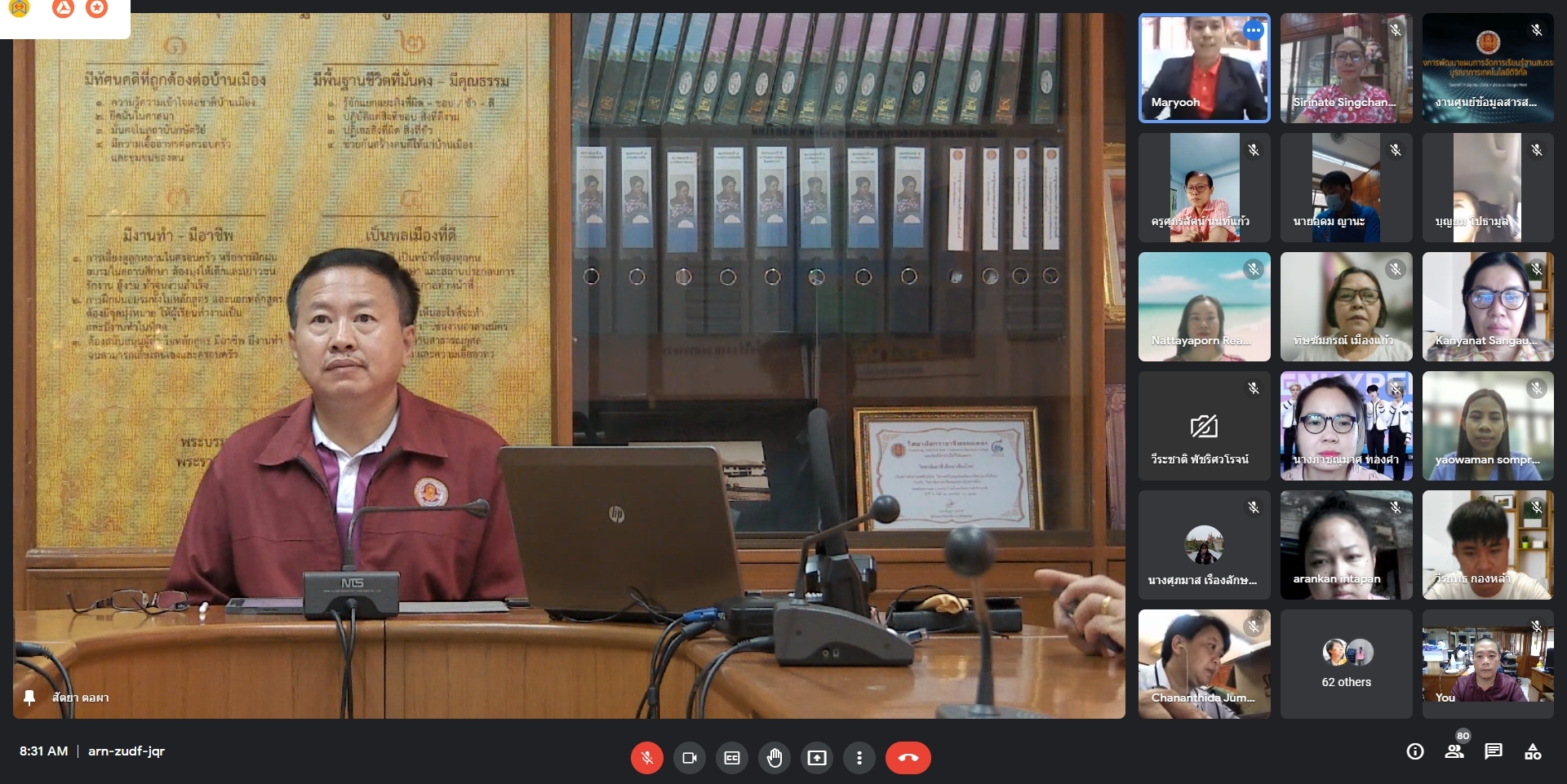Image resolution: width=1567 pixels, height=784 pixels.
Task: Open options on Maryooh's tile
Action: (1253, 31)
